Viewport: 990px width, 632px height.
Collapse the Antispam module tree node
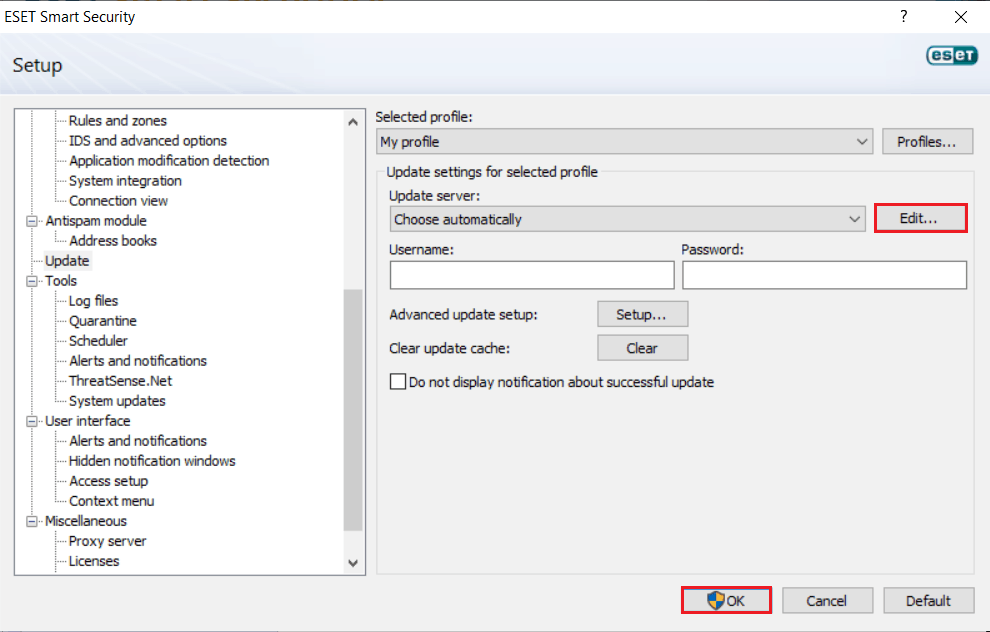pyautogui.click(x=32, y=221)
